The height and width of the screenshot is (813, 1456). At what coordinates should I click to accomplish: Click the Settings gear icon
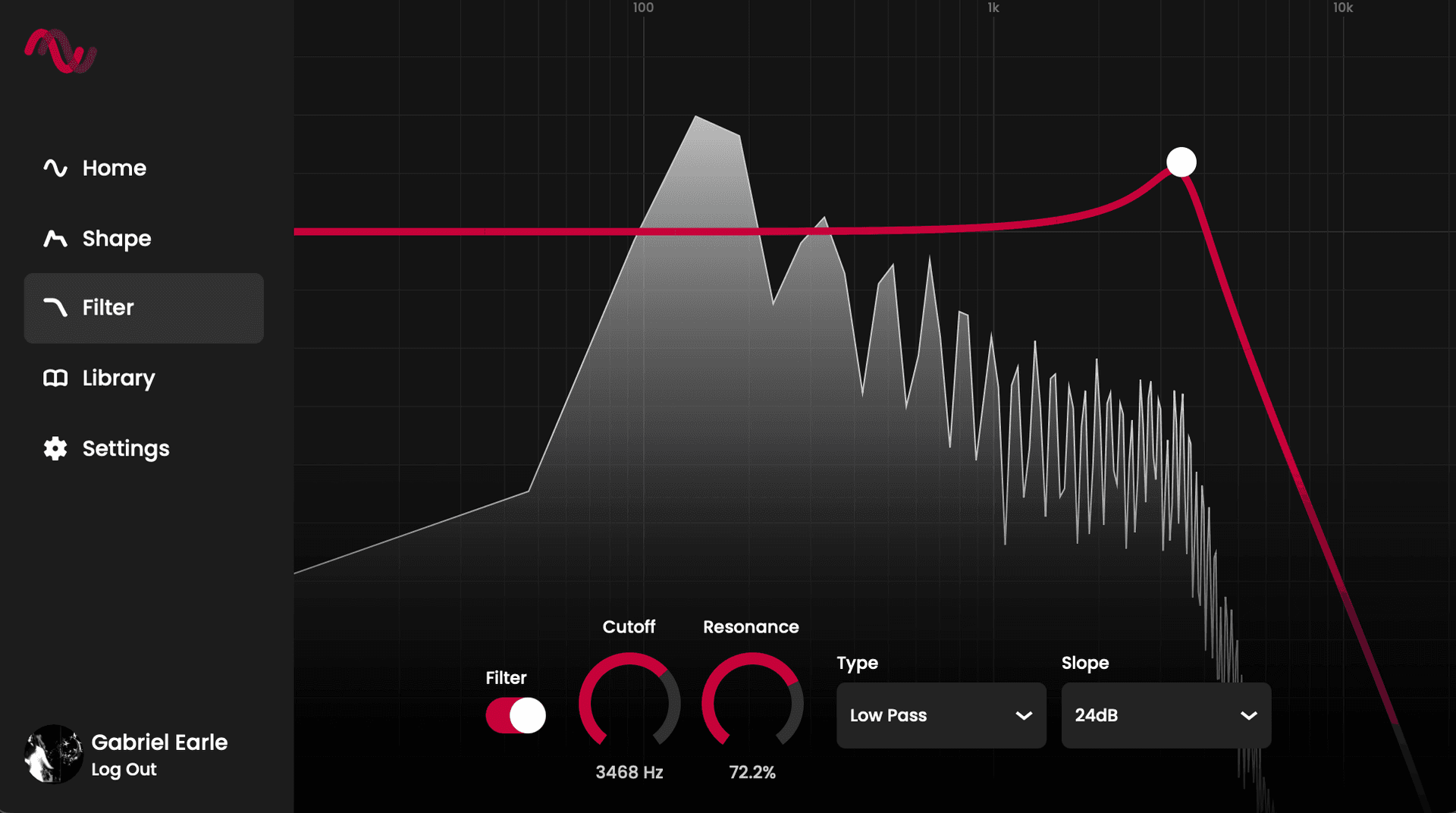55,448
